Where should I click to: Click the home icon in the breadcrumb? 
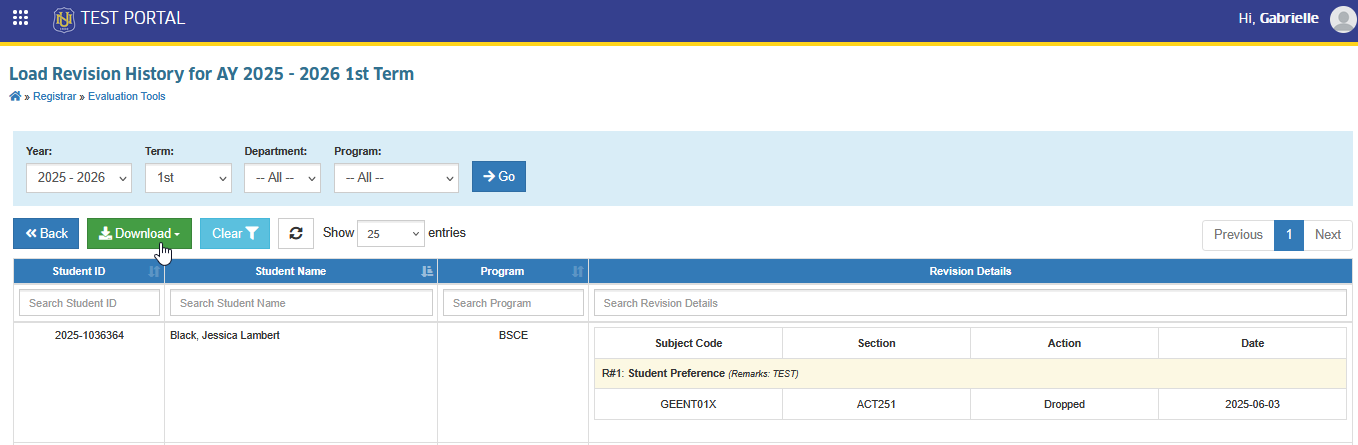[x=15, y=97]
